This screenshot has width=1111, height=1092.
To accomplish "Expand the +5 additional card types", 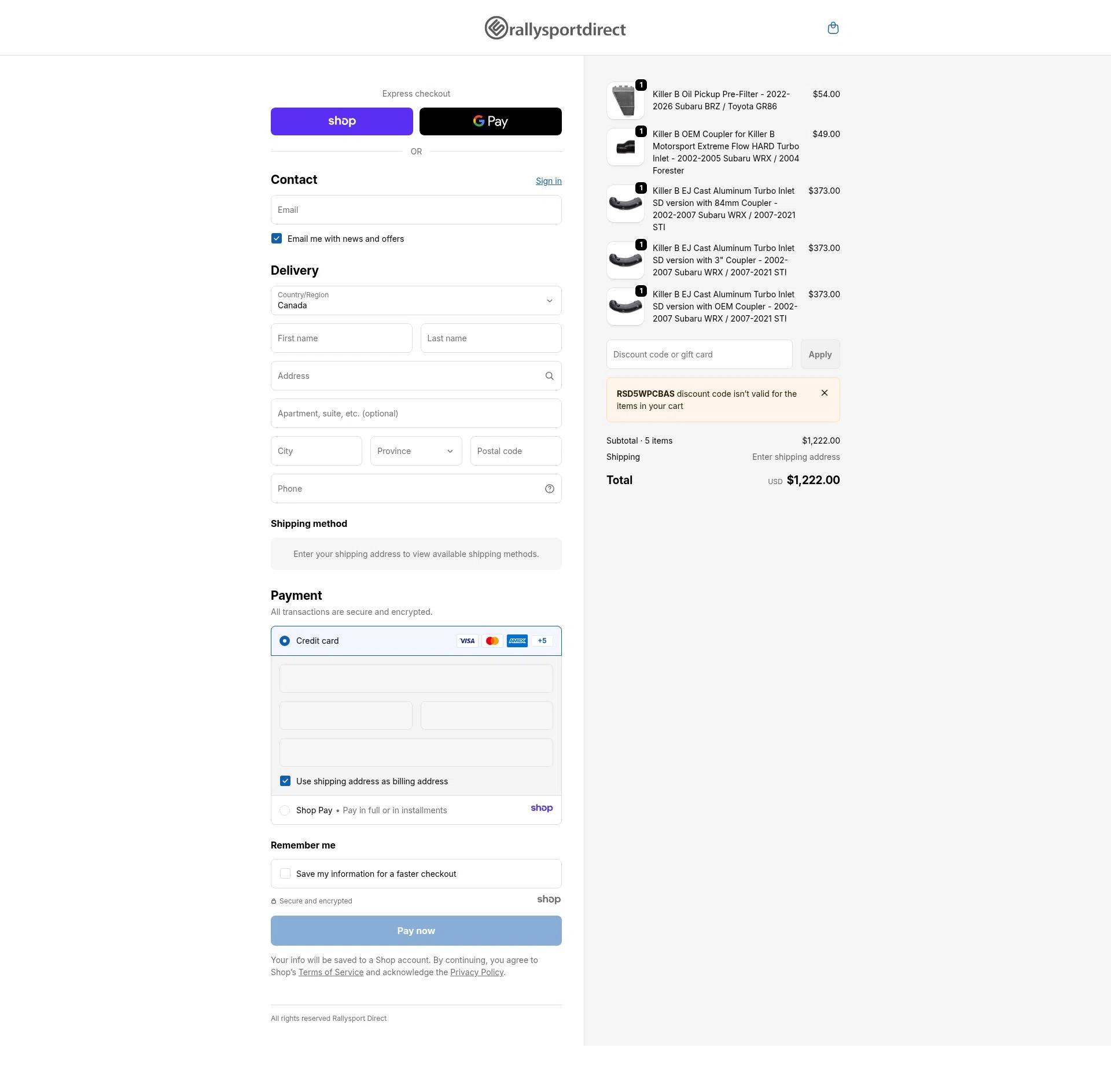I will click(x=542, y=640).
